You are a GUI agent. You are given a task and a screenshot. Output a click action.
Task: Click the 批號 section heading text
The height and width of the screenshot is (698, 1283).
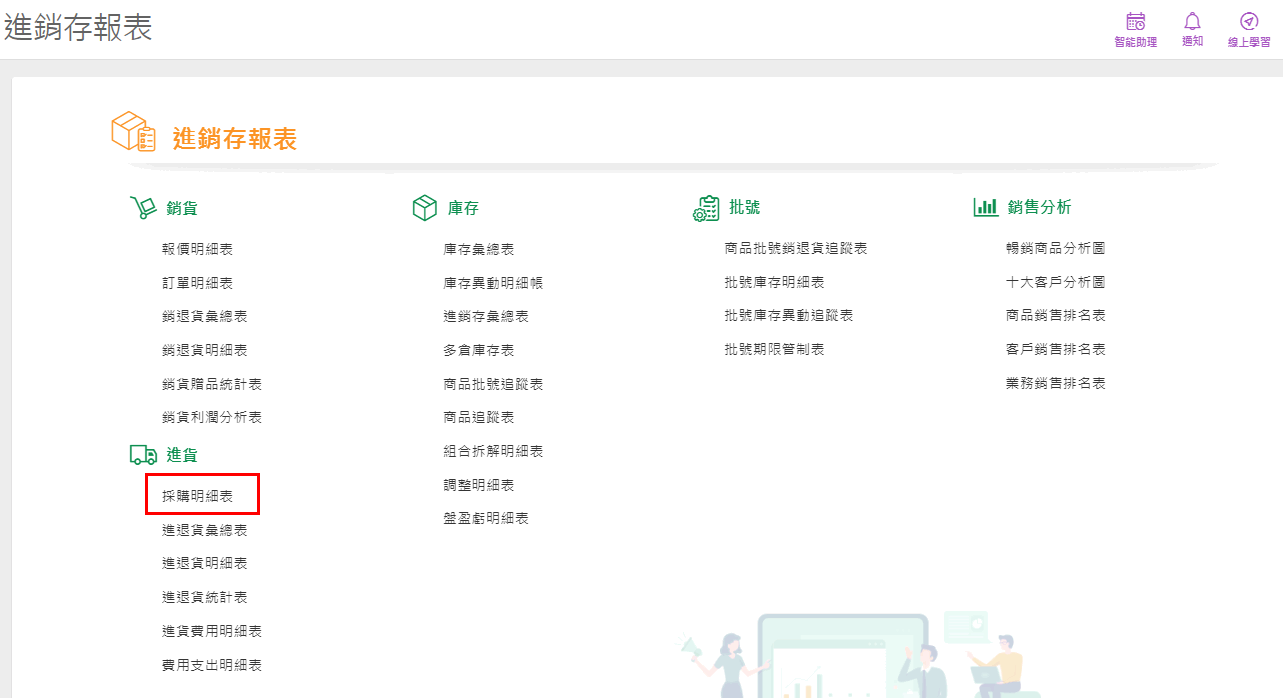745,207
